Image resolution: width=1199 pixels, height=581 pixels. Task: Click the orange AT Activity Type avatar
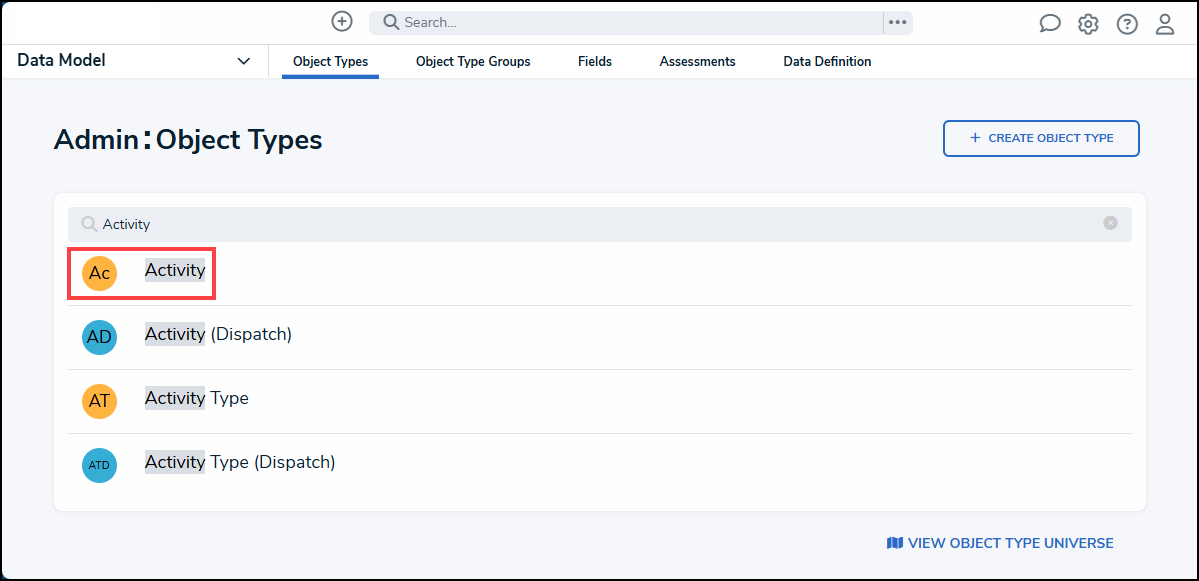pos(99,401)
